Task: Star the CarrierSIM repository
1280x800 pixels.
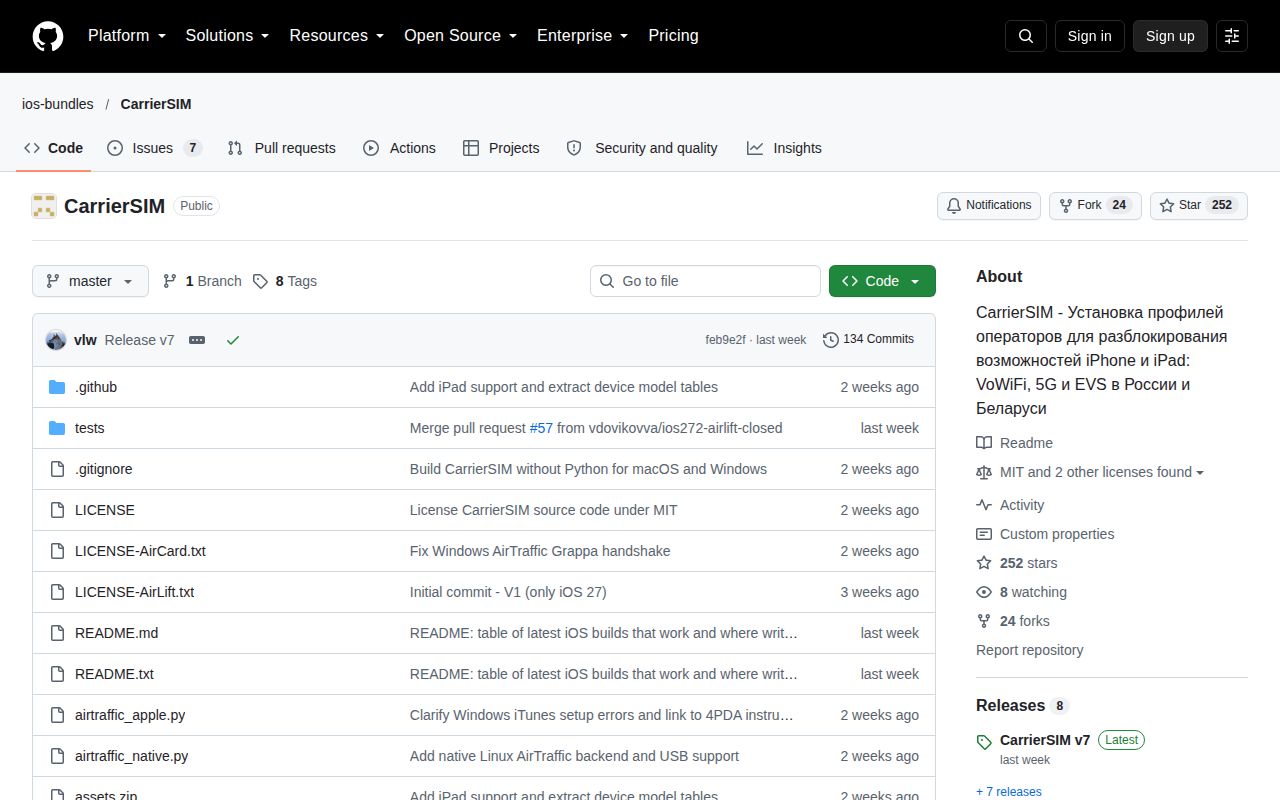Action: (1199, 205)
